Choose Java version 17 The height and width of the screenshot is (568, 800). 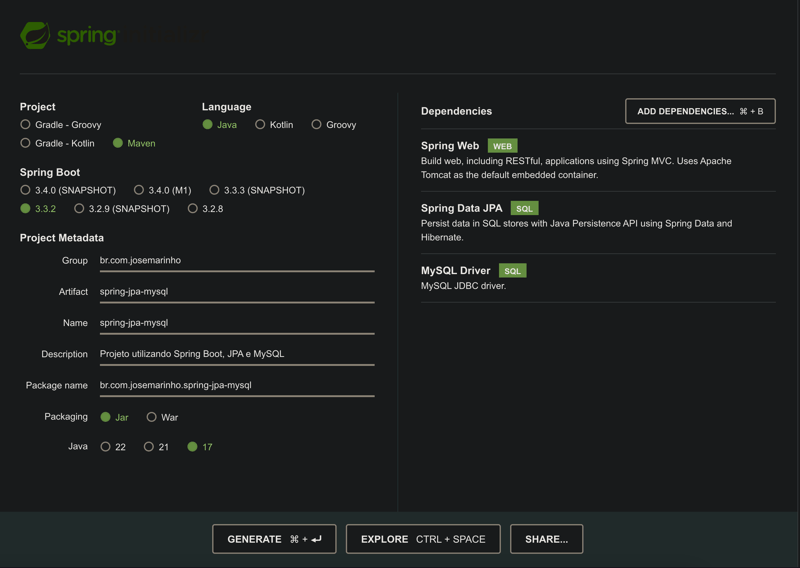point(200,447)
